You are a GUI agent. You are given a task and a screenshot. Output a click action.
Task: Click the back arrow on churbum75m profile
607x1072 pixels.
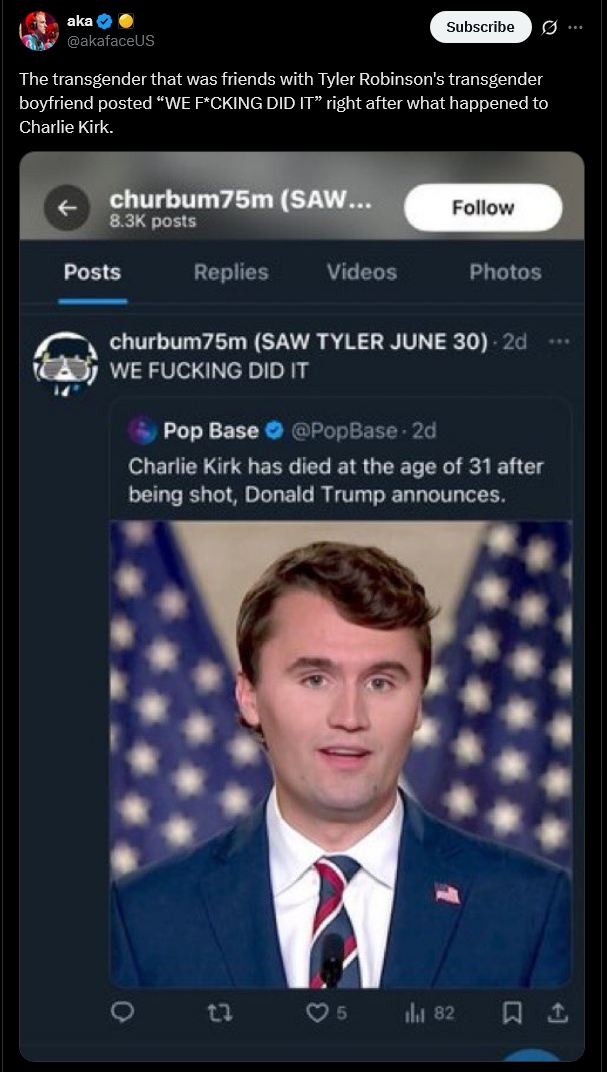coord(68,207)
